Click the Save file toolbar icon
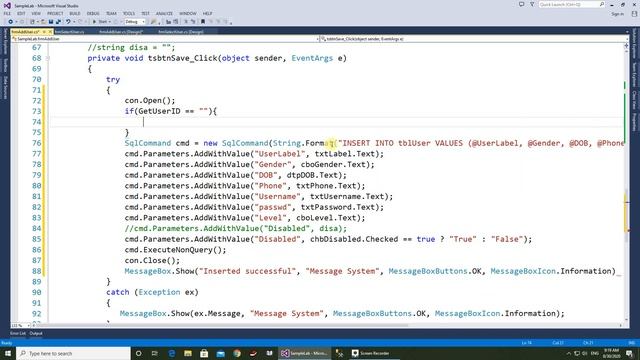Screen dimensions: 640x360 pos(51,22)
